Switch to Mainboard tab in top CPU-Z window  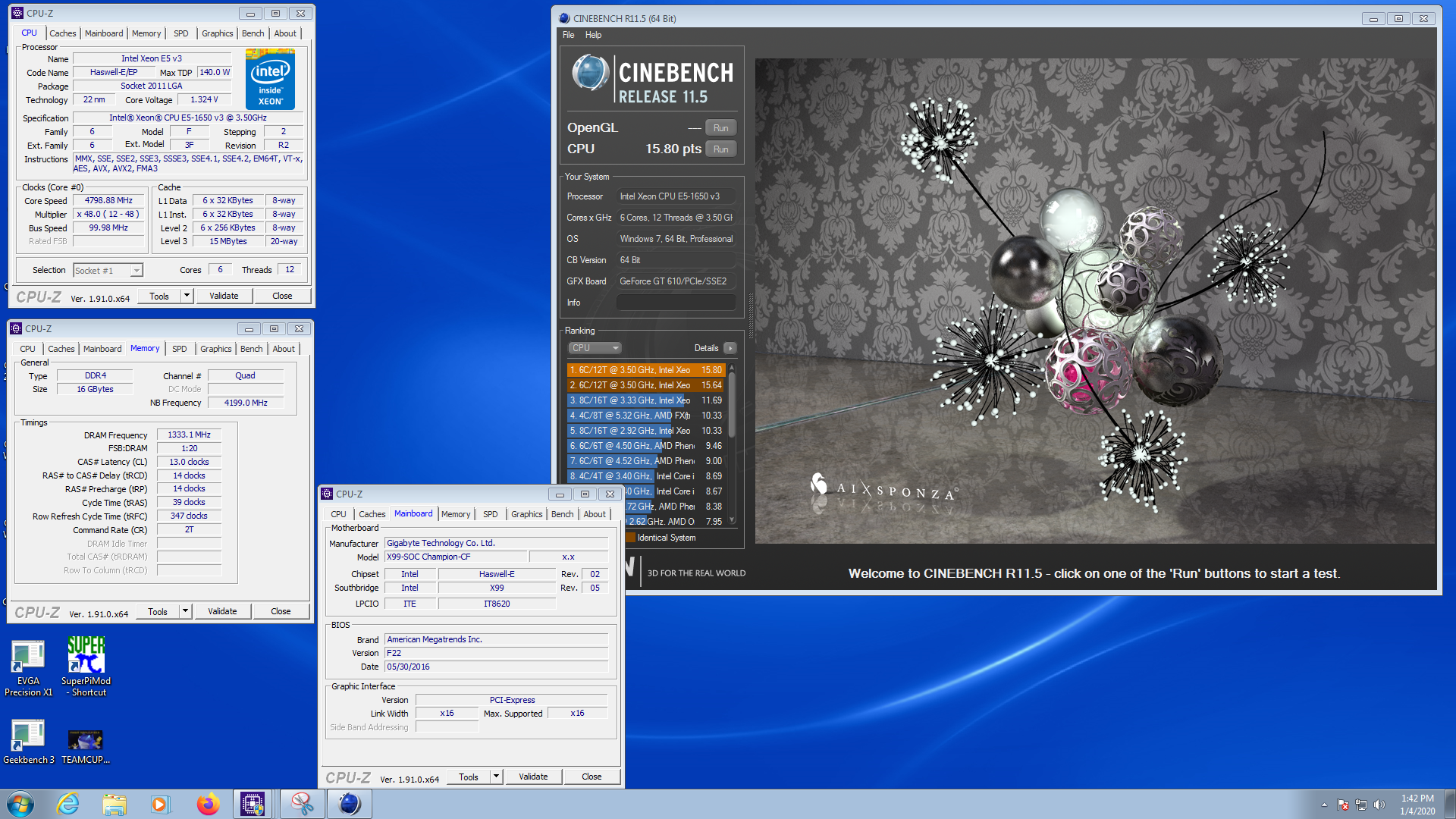[104, 33]
